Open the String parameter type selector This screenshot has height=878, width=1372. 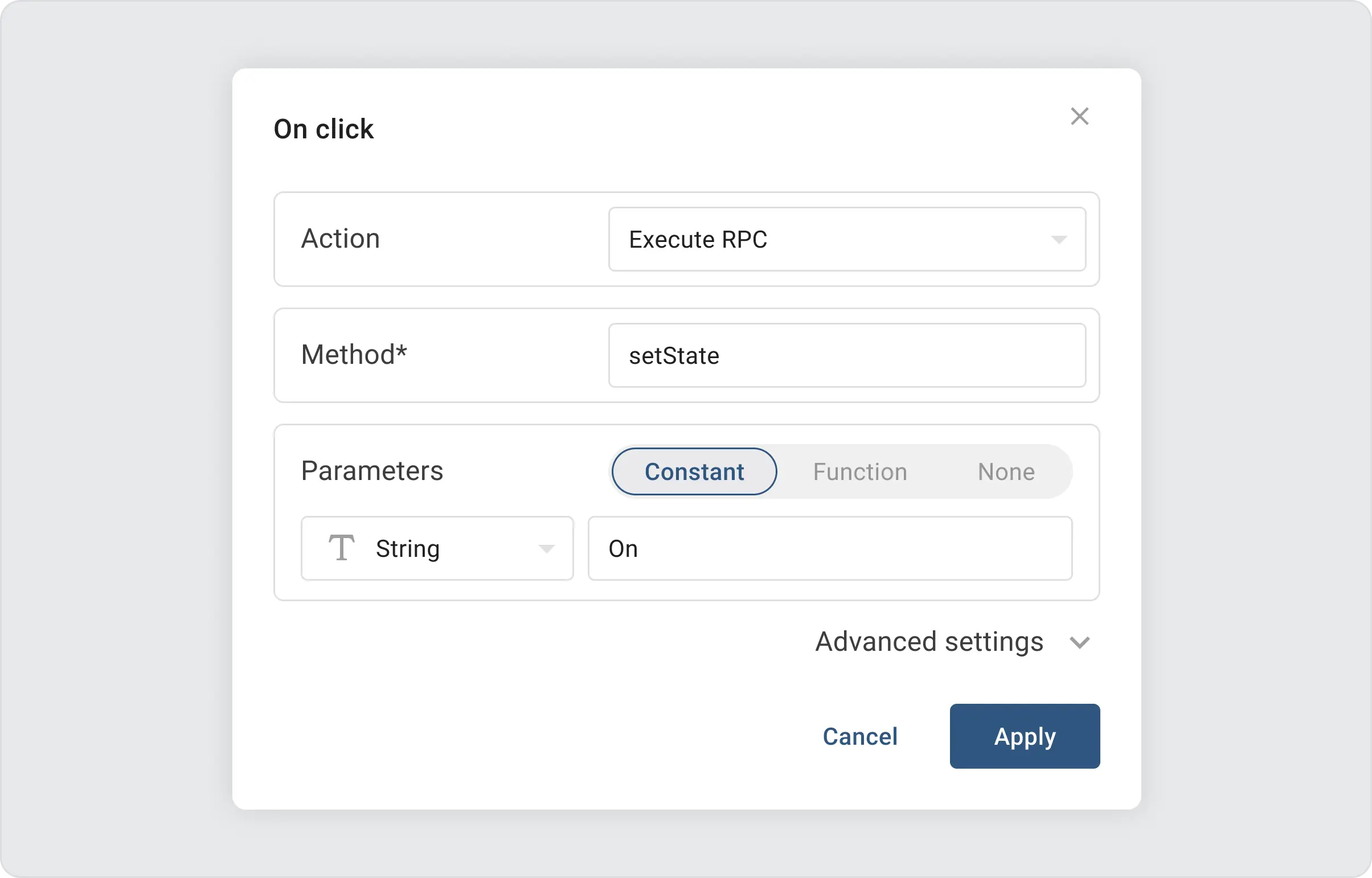(x=437, y=548)
